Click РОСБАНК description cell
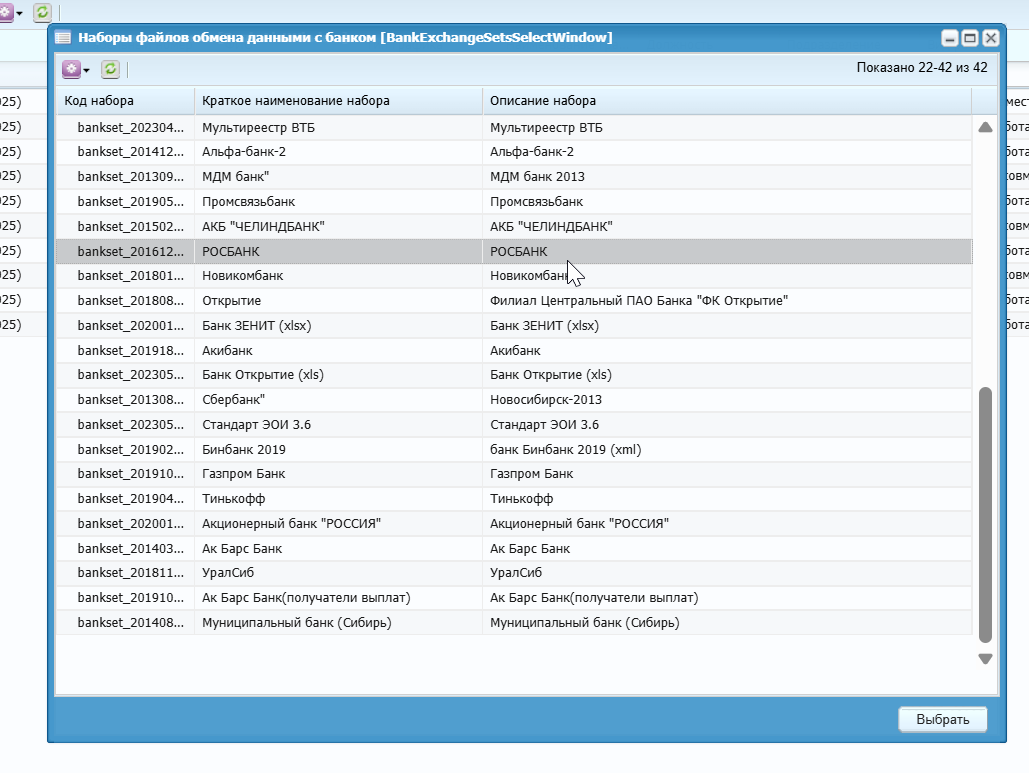This screenshot has width=1029, height=773. 726,252
